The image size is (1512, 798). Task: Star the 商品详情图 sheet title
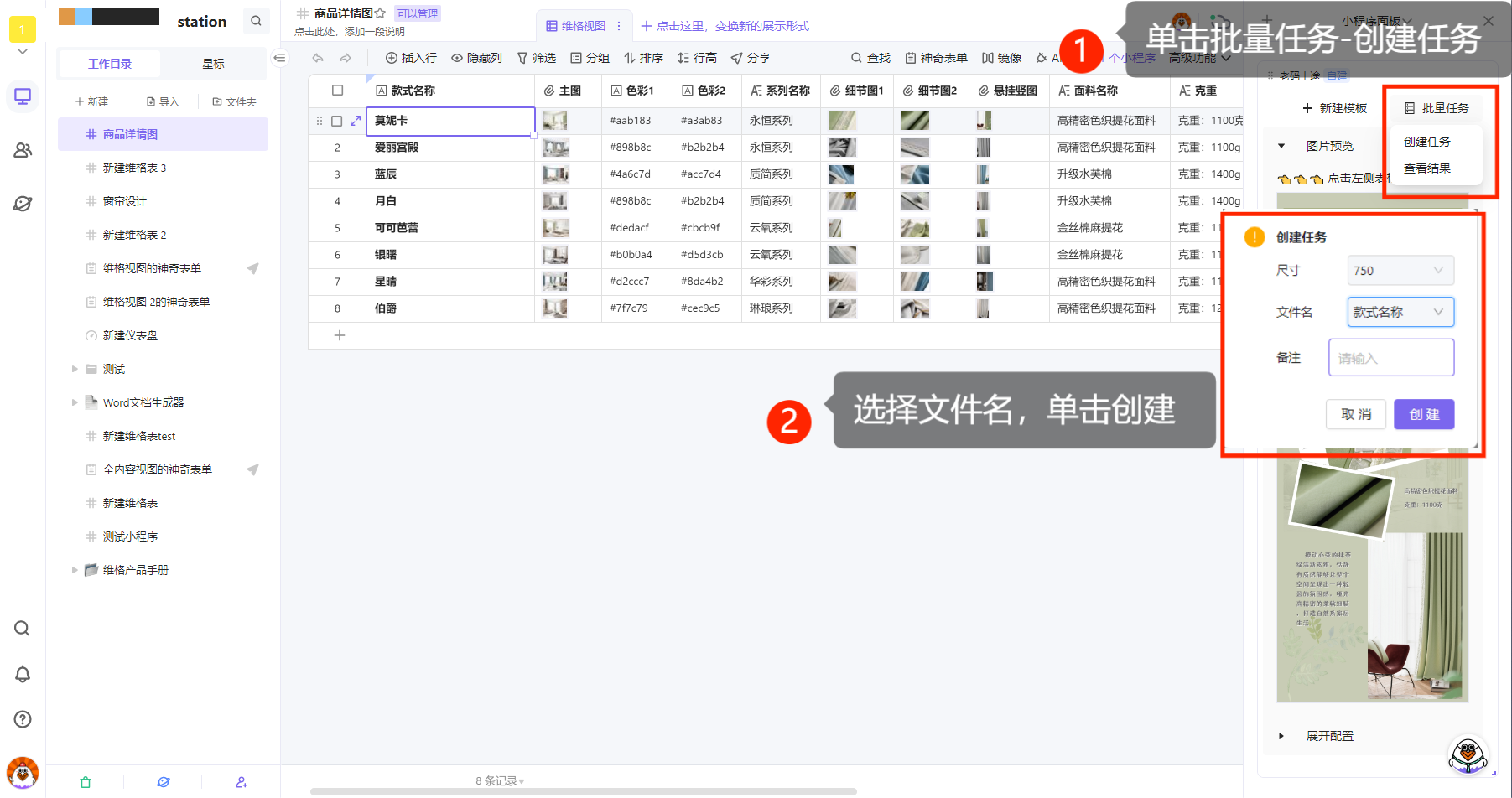pos(380,13)
